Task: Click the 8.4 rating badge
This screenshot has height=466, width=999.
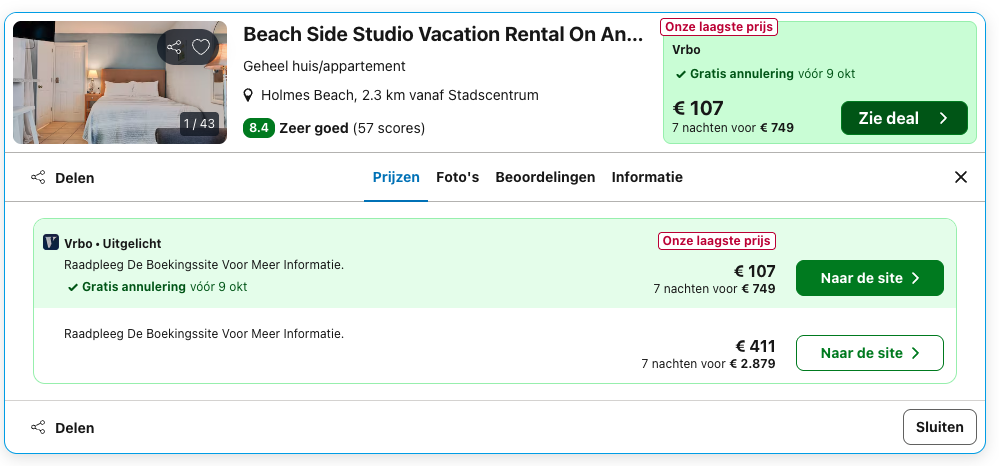Action: click(259, 128)
